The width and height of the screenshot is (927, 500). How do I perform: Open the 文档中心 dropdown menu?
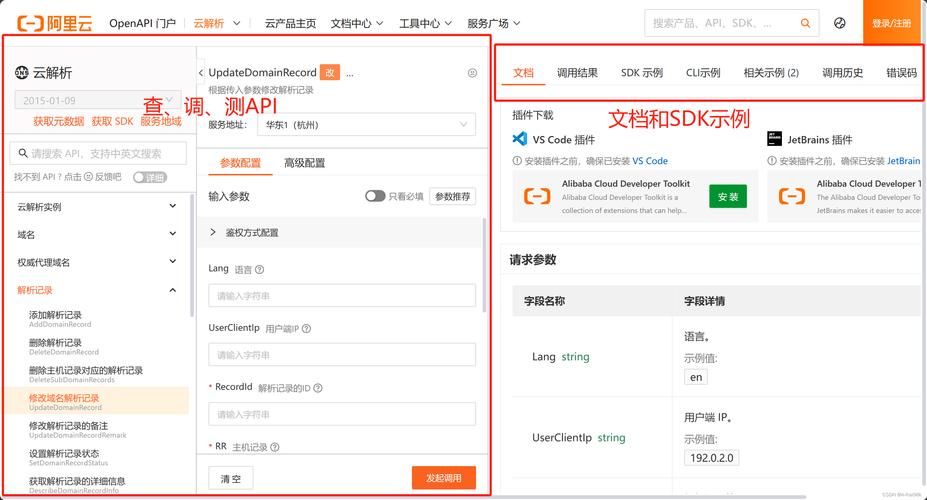[357, 23]
